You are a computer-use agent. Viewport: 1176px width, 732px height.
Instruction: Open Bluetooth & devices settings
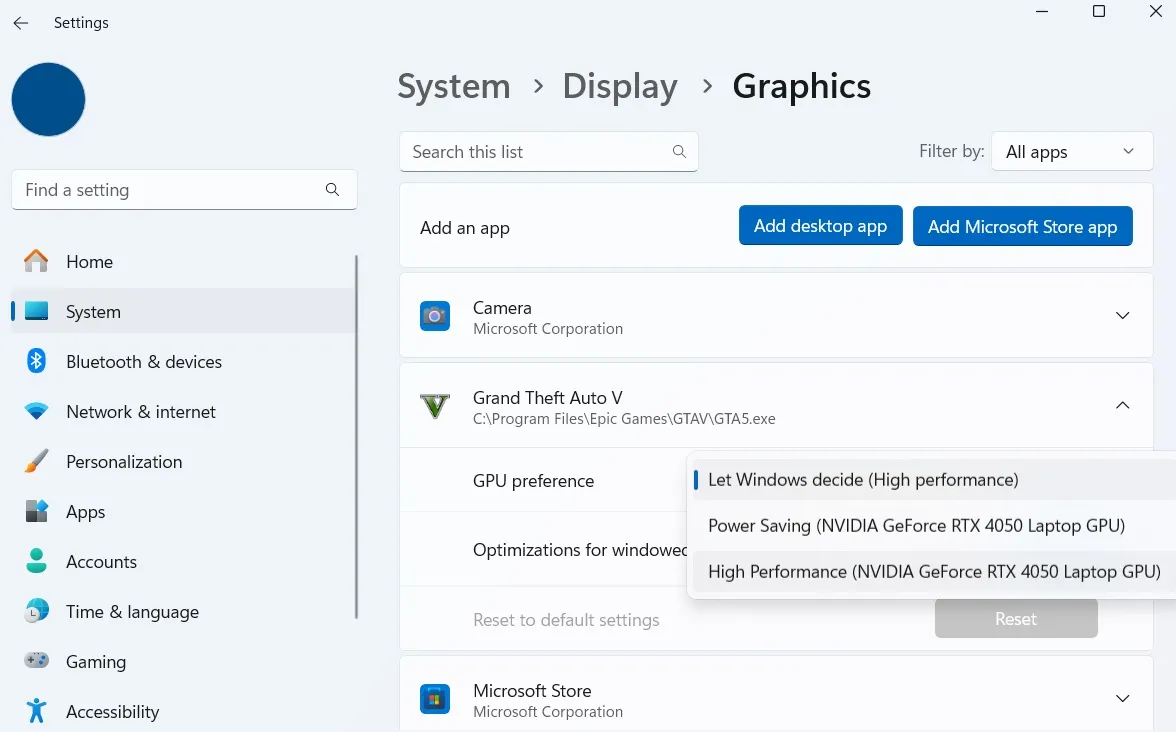(143, 361)
